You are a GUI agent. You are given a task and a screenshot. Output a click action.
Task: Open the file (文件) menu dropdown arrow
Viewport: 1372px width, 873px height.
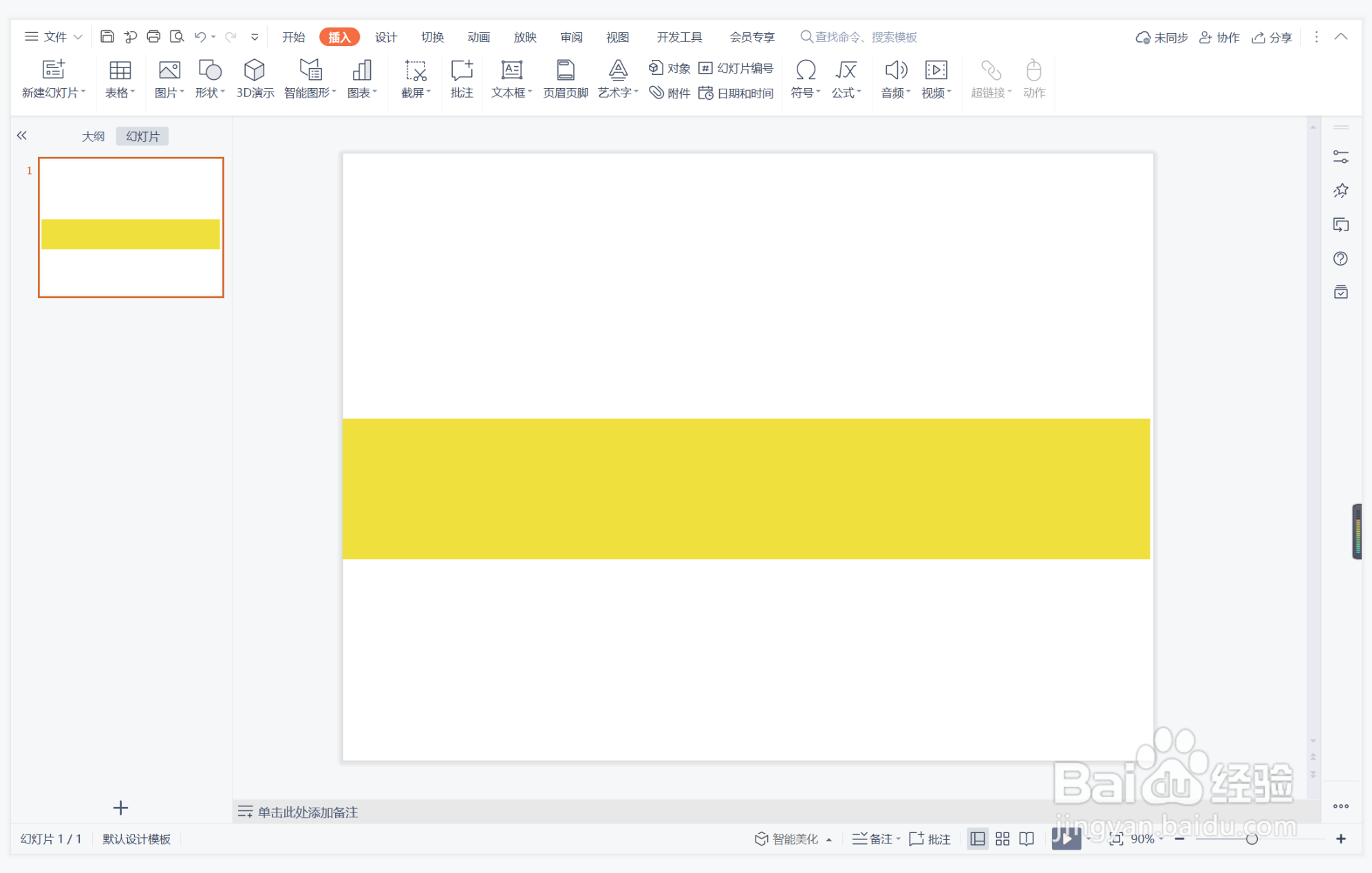point(78,37)
